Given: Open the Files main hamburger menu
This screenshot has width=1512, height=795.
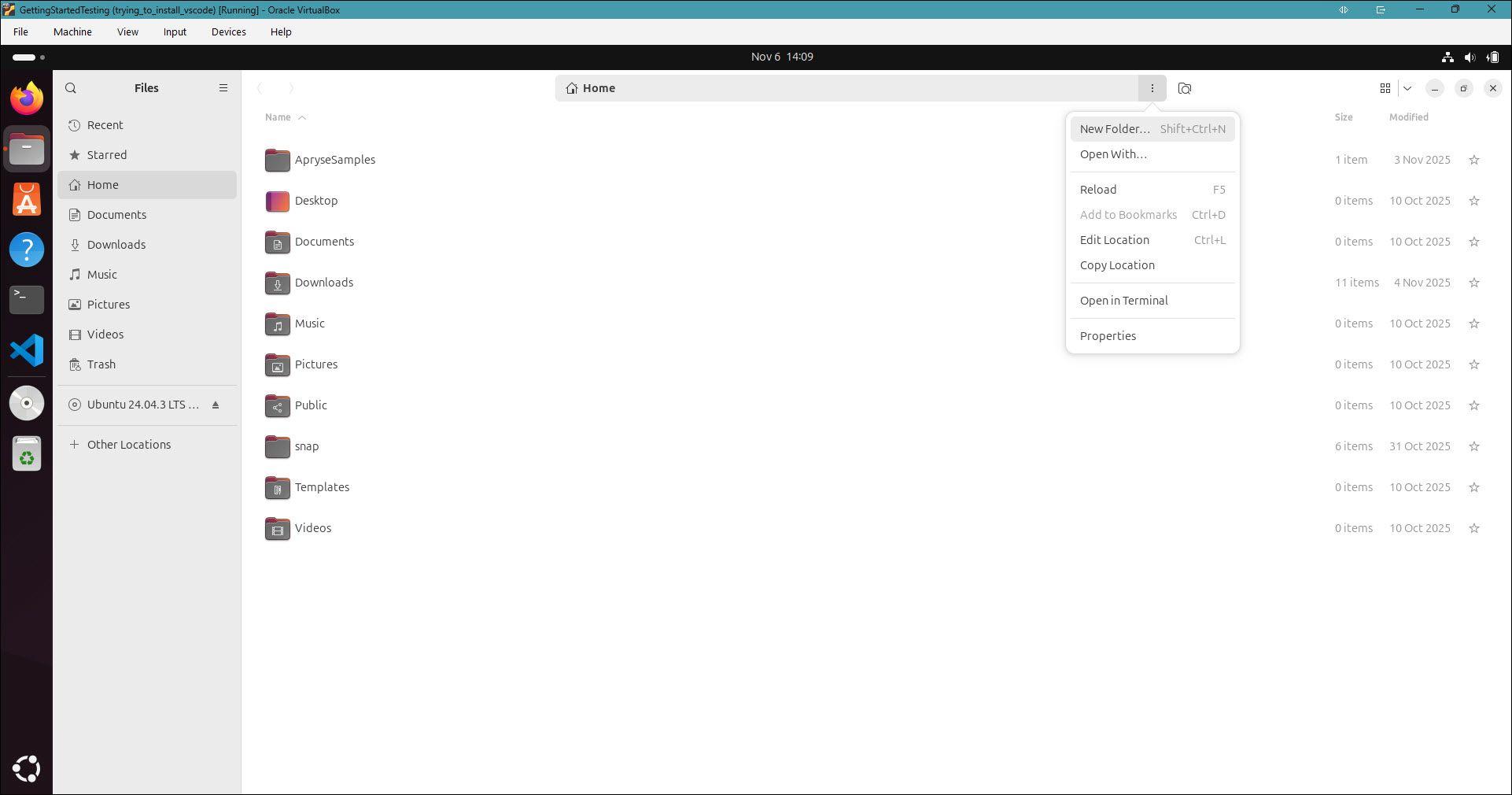Looking at the screenshot, I should 223,88.
